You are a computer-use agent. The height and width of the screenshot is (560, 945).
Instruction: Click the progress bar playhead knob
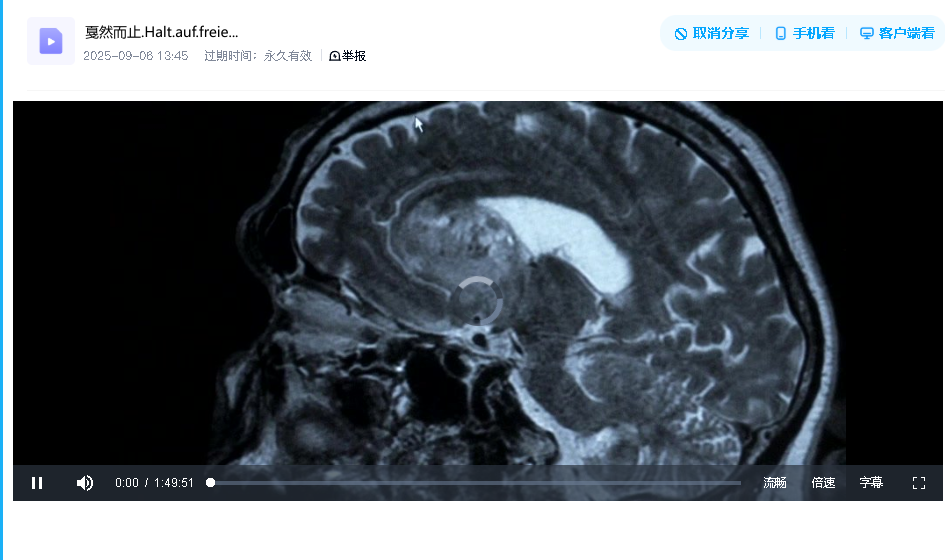coord(210,483)
